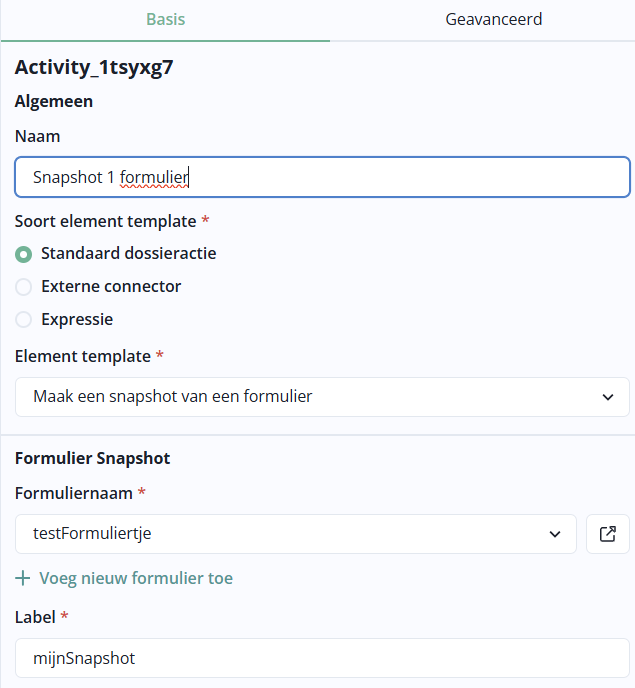Click the Label field containing mijnSnapshot
The image size is (635, 688).
point(322,658)
